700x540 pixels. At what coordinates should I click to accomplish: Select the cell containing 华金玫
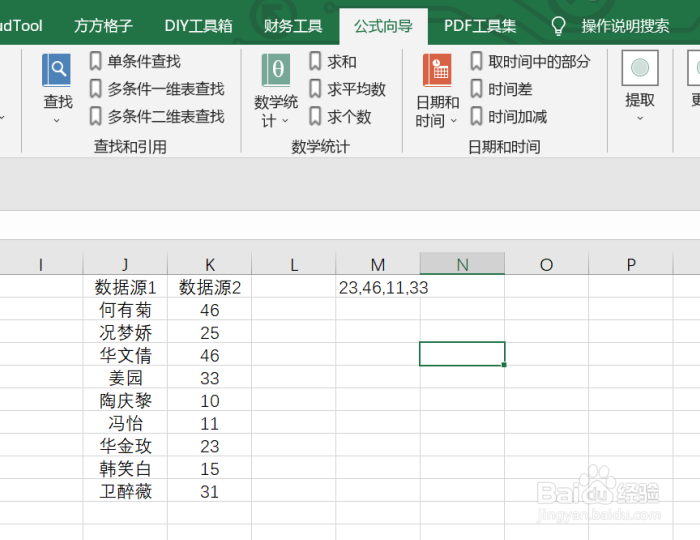point(125,446)
